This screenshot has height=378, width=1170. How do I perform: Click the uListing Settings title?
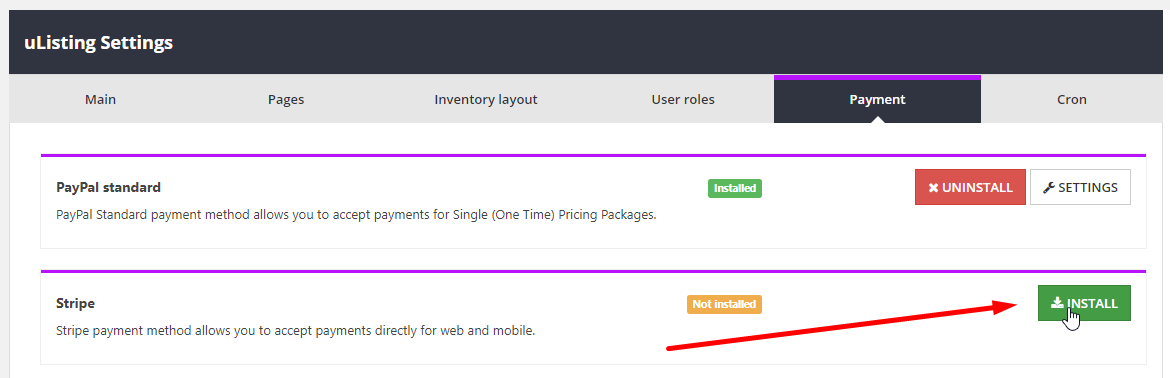coord(98,42)
